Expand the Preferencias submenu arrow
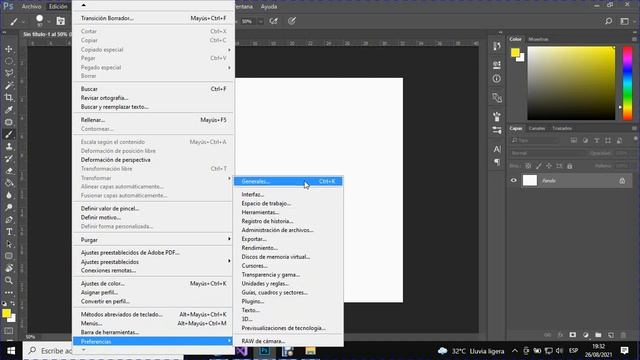Screen dimensions: 640x360 (229, 341)
